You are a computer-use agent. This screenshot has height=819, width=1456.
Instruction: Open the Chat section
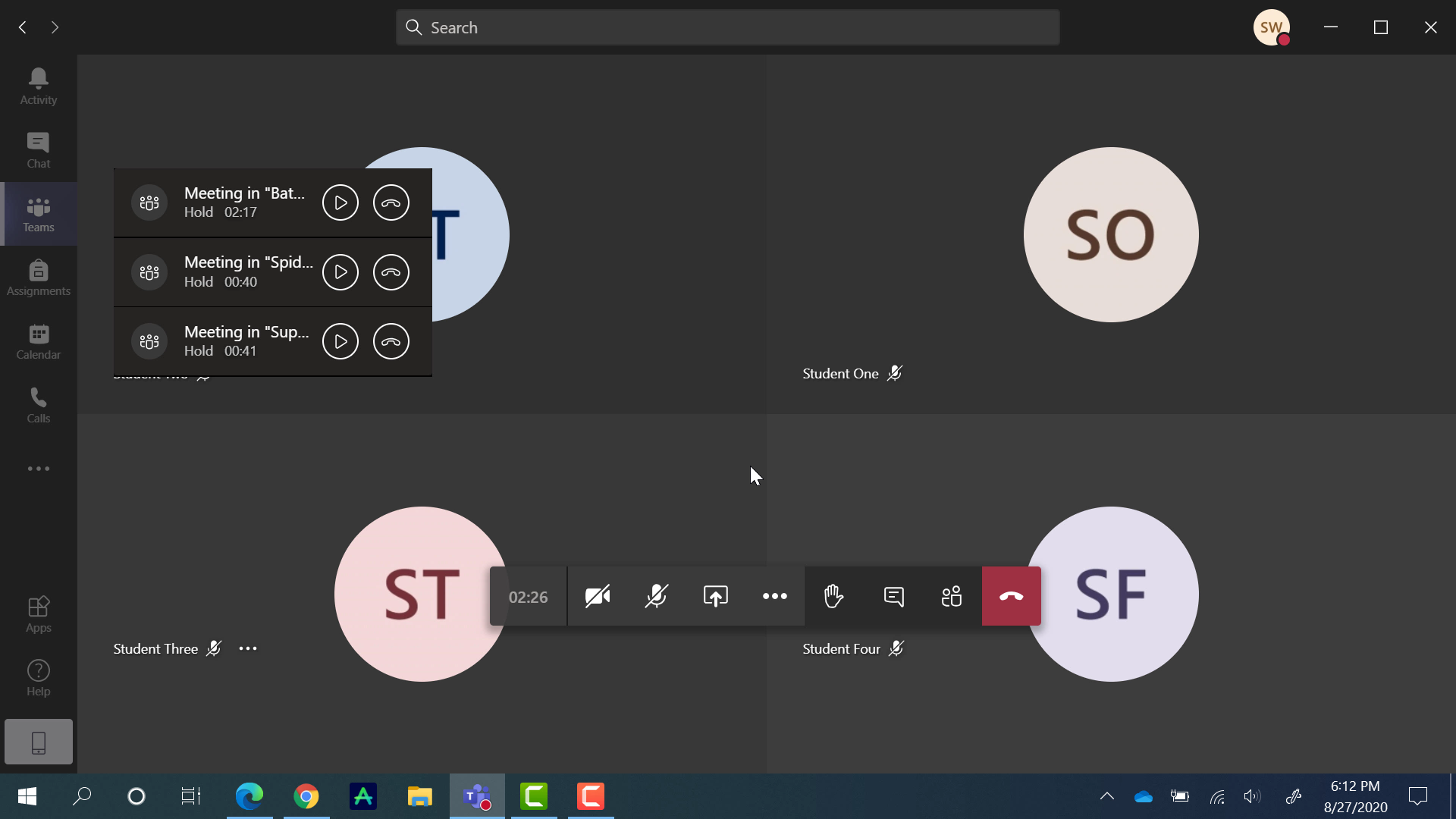pos(38,150)
